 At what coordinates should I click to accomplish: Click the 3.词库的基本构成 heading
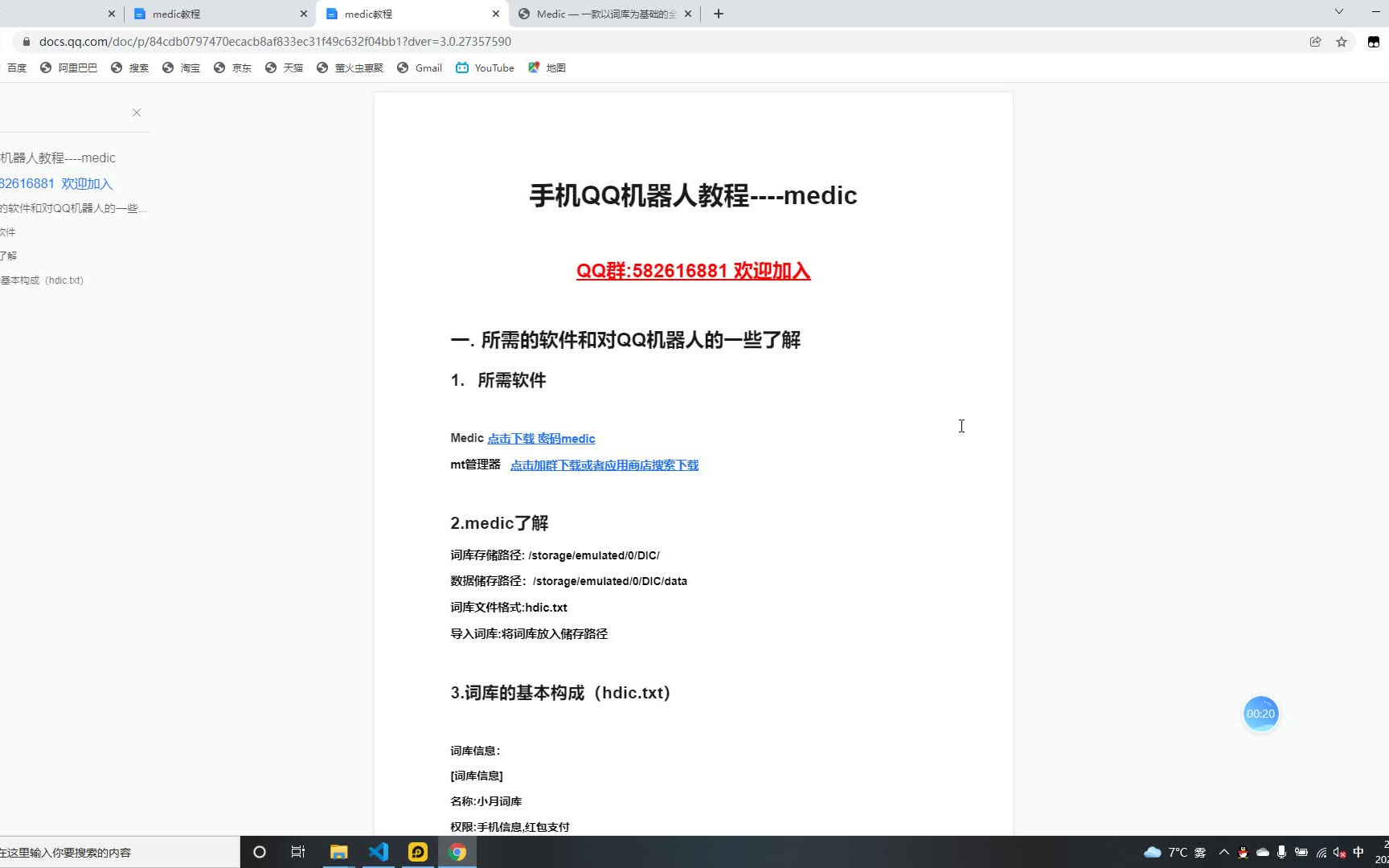pyautogui.click(x=560, y=693)
